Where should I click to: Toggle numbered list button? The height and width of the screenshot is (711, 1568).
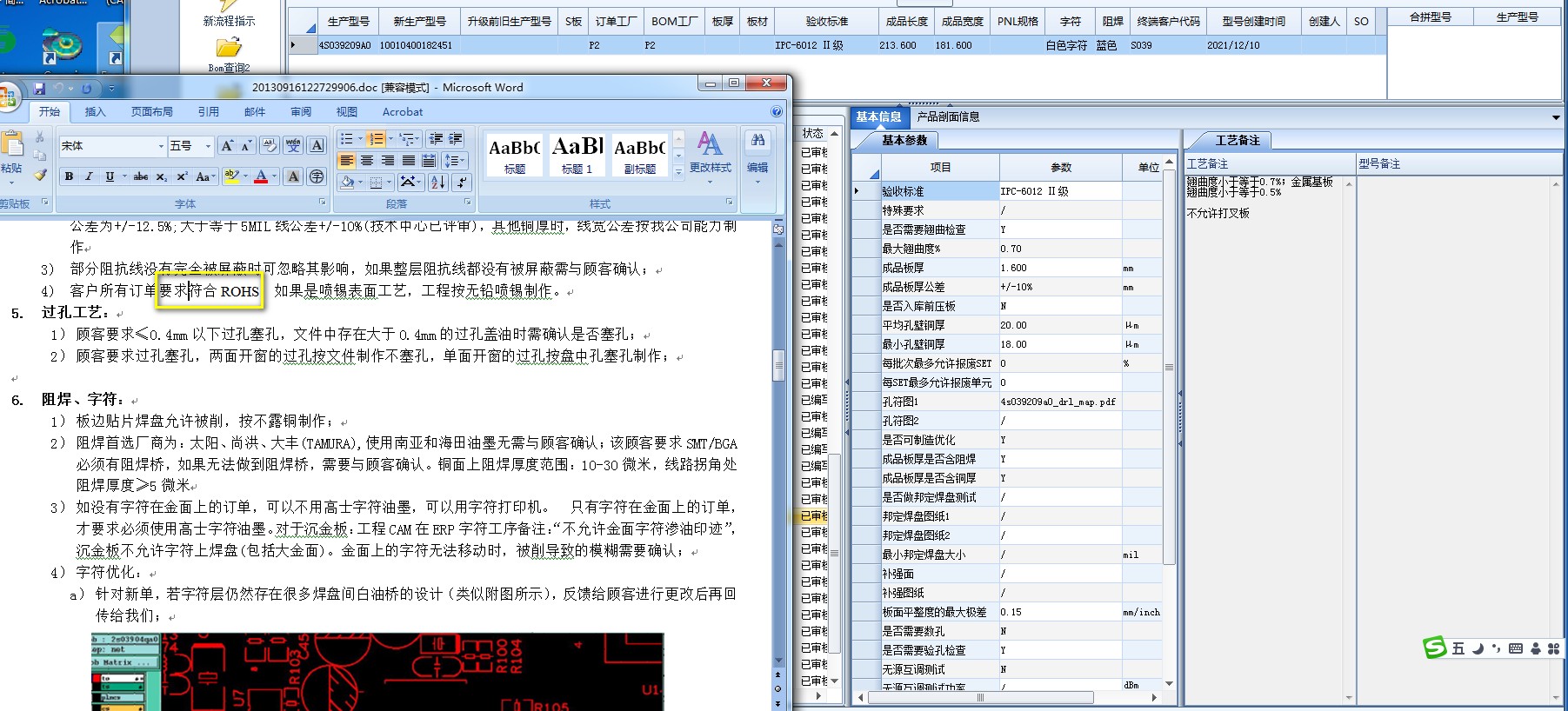click(376, 139)
